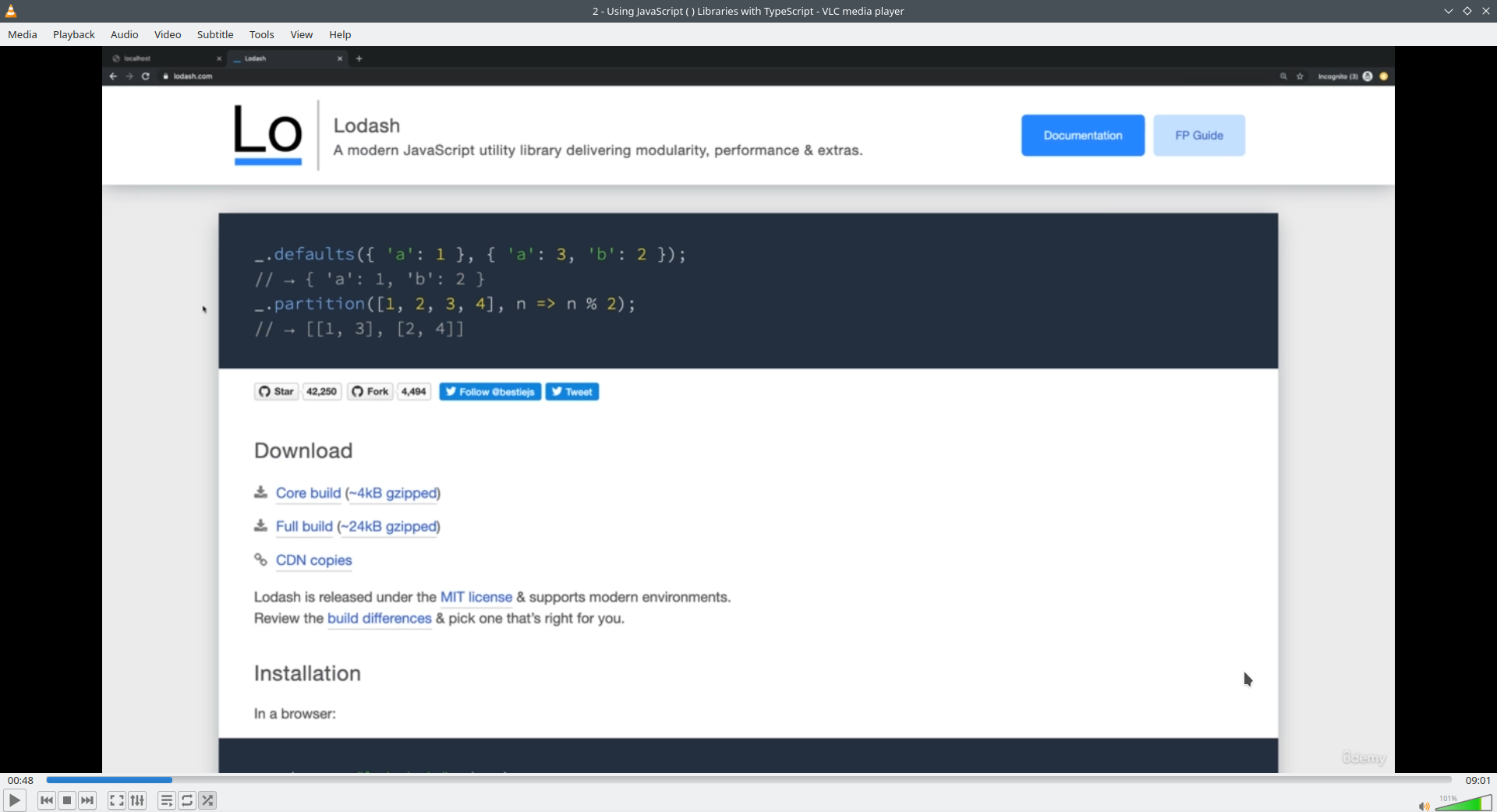Toggle the loop playback mode
Image resolution: width=1497 pixels, height=812 pixels.
pyautogui.click(x=187, y=800)
